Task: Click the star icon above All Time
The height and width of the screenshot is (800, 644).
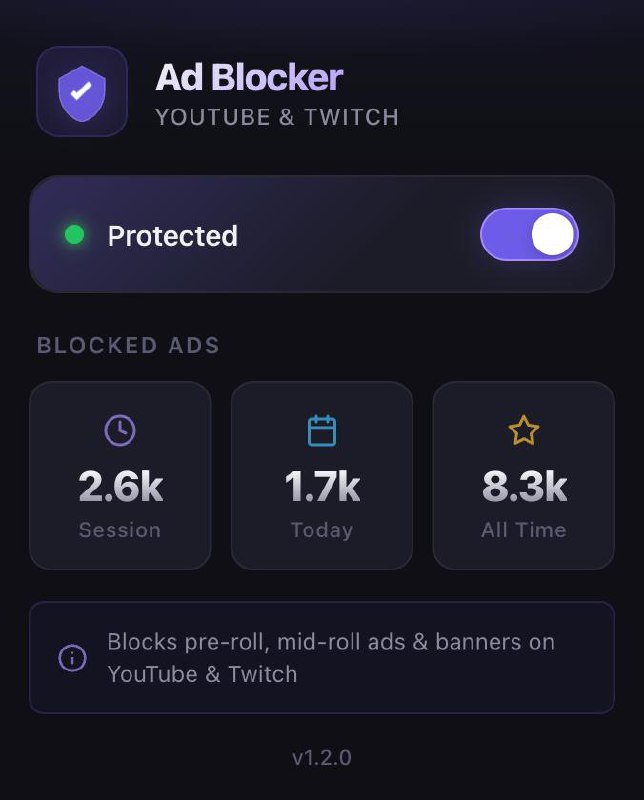Action: pos(524,431)
